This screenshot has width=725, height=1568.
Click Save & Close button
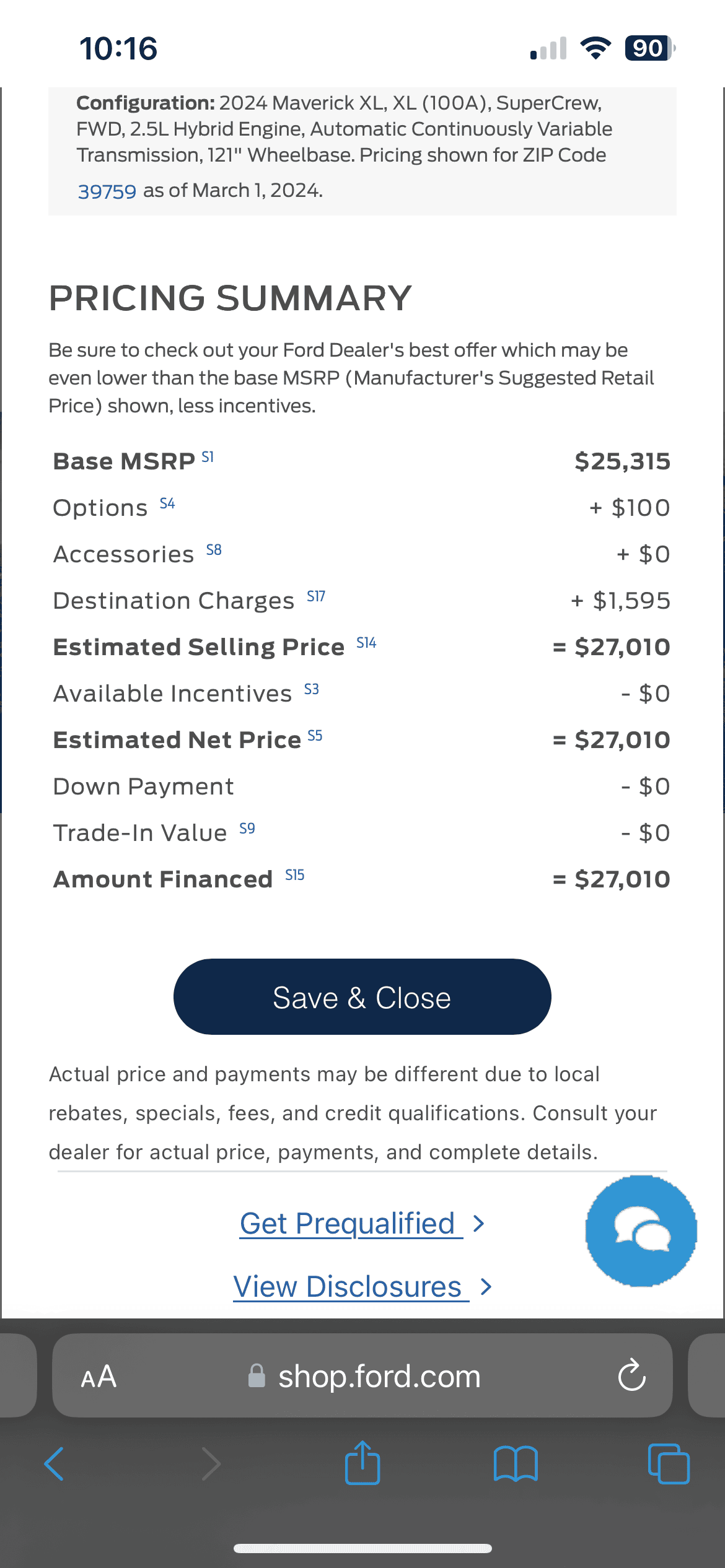362,997
